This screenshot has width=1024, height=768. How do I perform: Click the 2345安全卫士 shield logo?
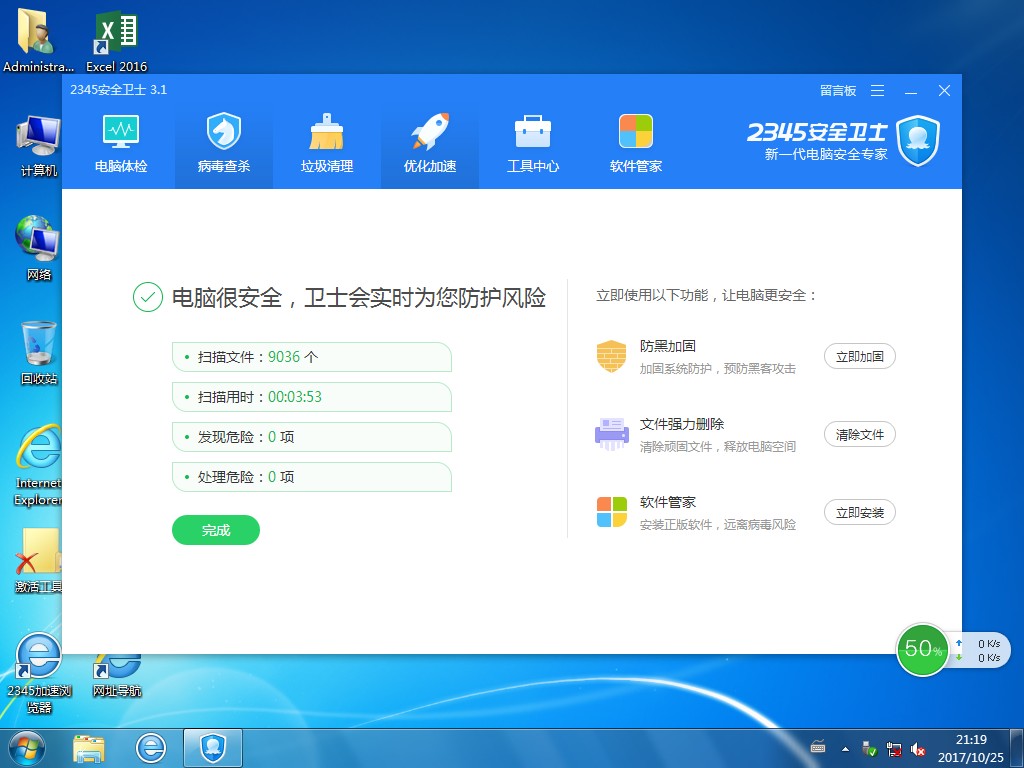point(918,140)
